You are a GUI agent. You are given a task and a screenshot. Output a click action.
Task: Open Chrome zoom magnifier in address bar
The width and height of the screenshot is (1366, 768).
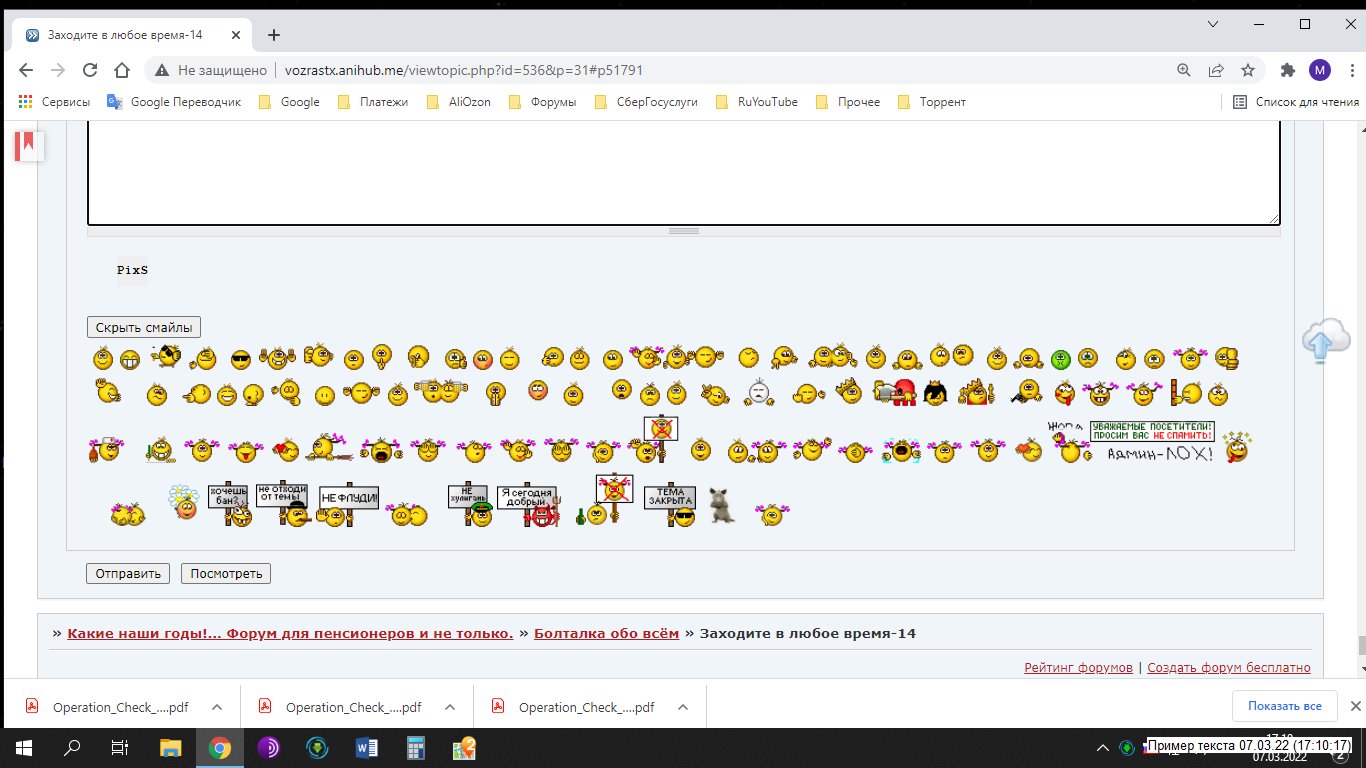(x=1184, y=70)
